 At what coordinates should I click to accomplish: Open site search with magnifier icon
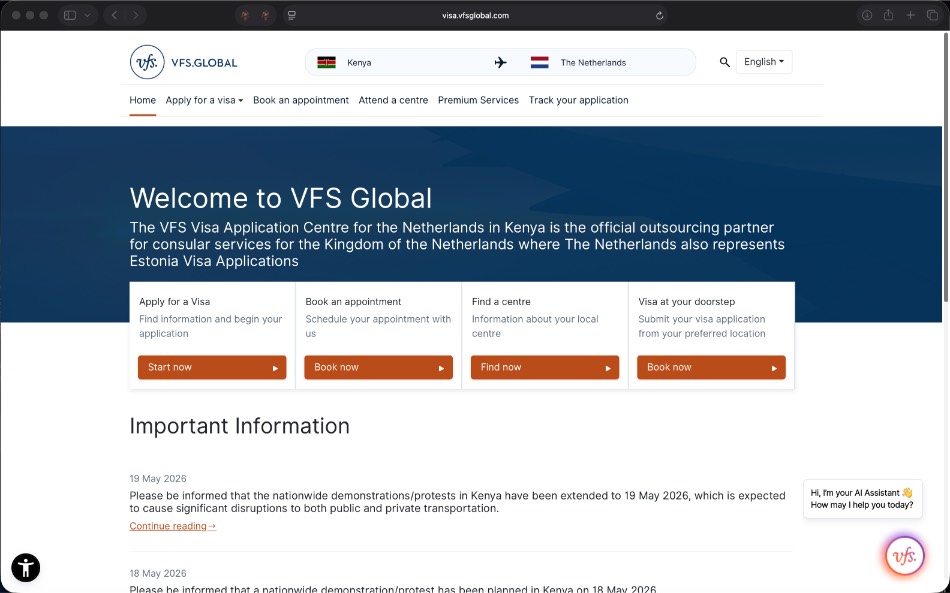tap(724, 62)
